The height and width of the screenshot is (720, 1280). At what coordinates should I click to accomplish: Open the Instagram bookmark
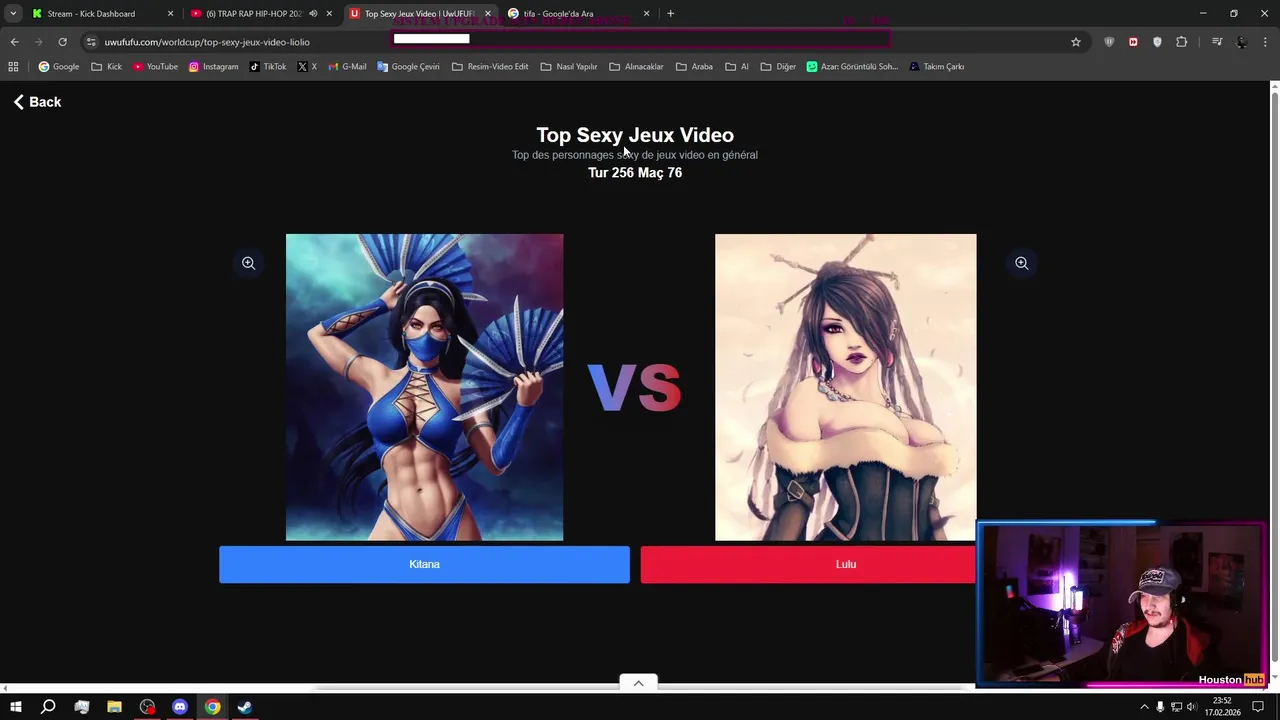coord(214,67)
